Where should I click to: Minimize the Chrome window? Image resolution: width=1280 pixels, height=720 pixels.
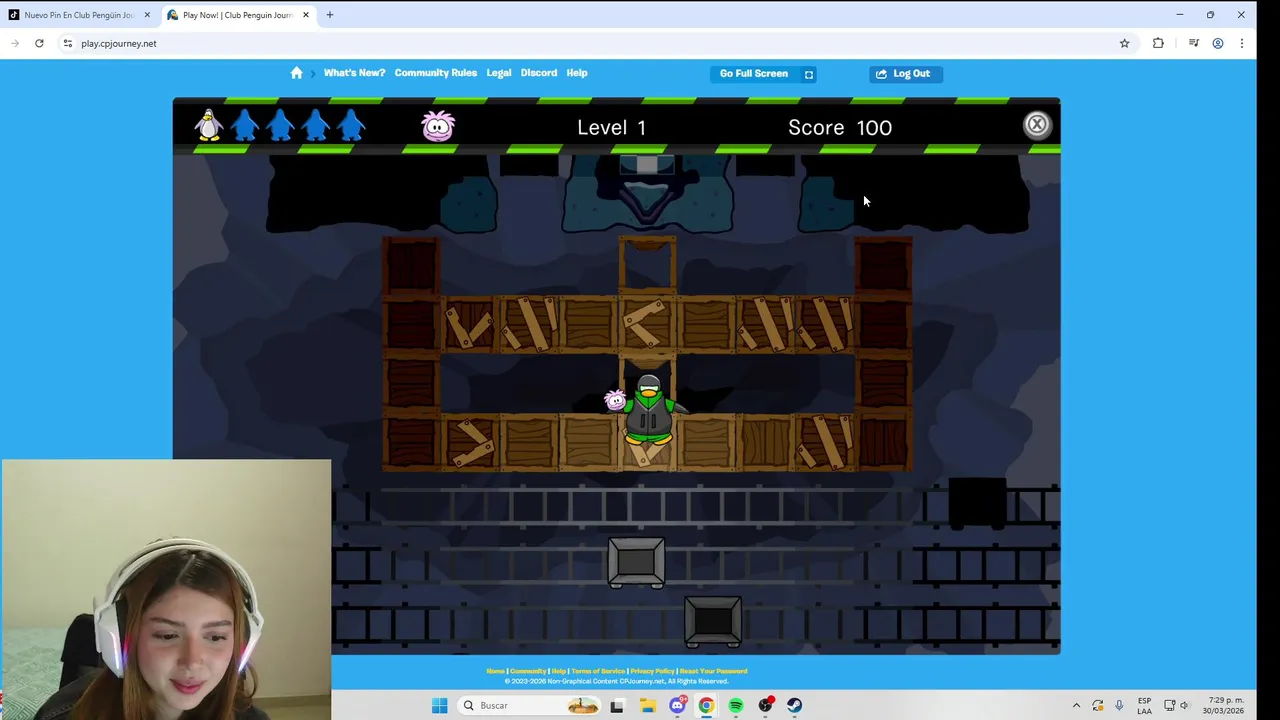(1180, 15)
